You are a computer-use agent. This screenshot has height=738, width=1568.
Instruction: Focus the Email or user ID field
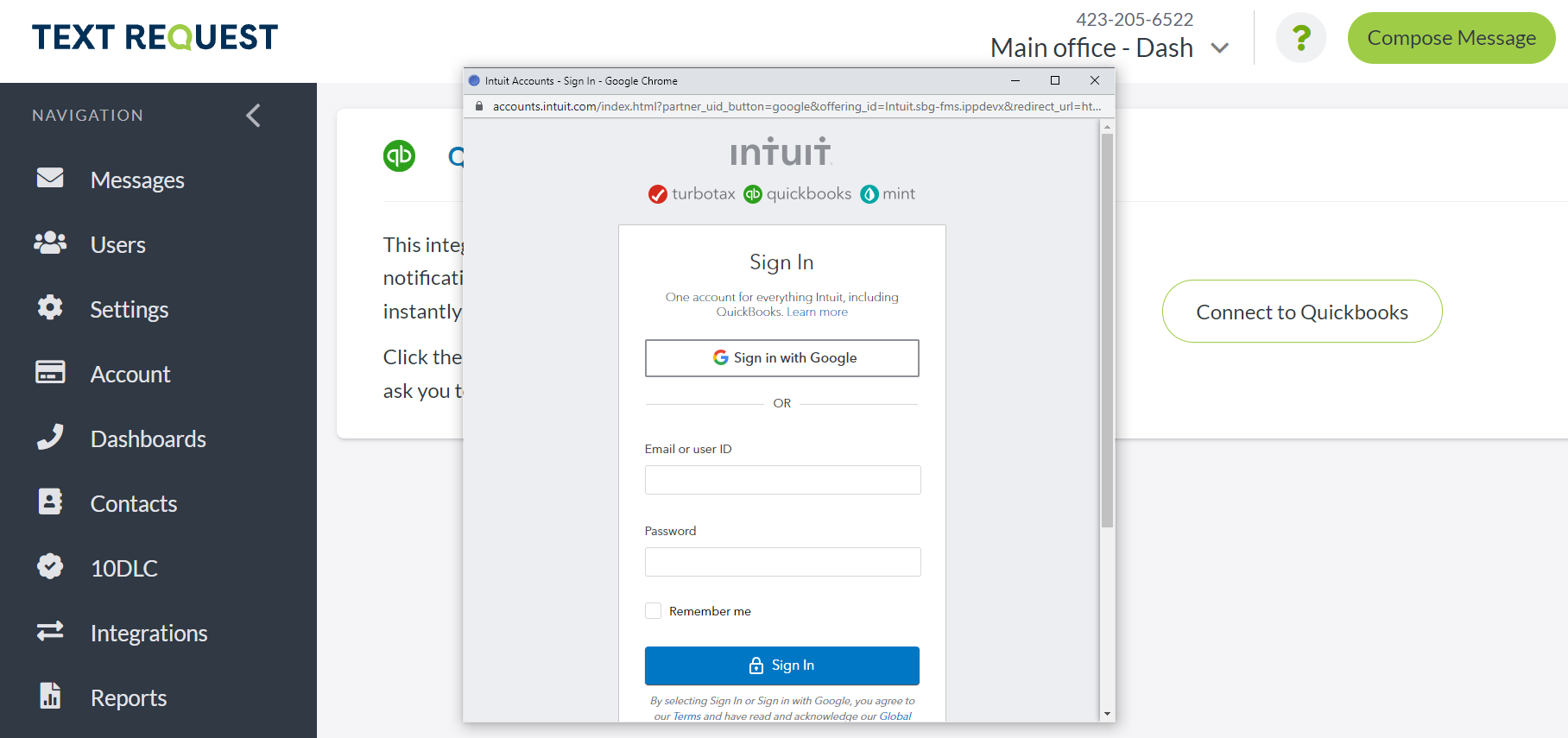pos(783,480)
